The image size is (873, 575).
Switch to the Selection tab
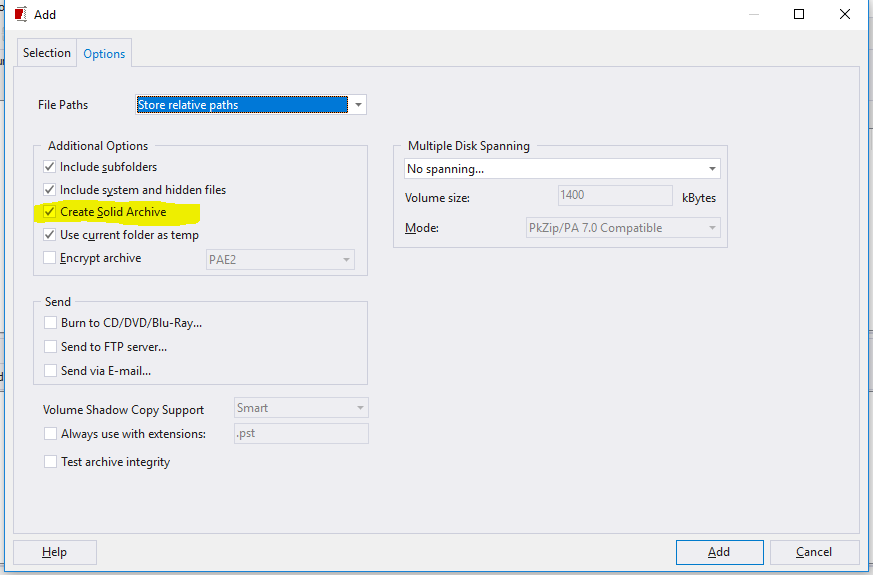[x=47, y=53]
